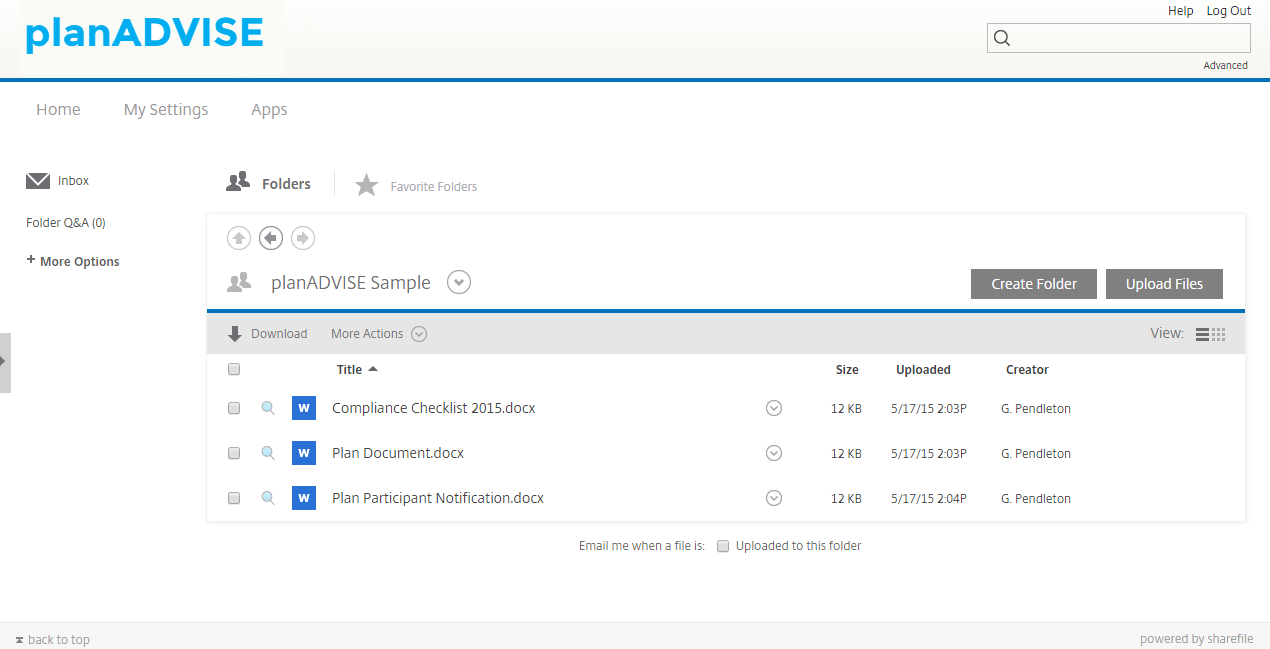This screenshot has width=1270, height=649.
Task: Open Inbox link in sidebar
Action: tap(73, 181)
